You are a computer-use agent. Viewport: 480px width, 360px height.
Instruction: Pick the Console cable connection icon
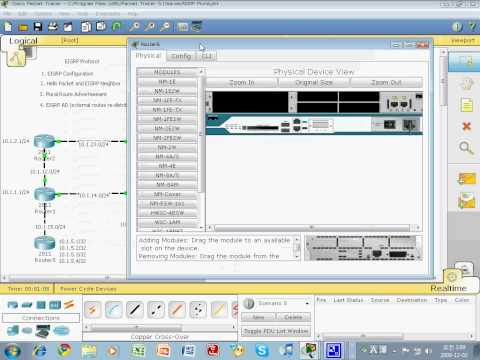click(x=114, y=310)
